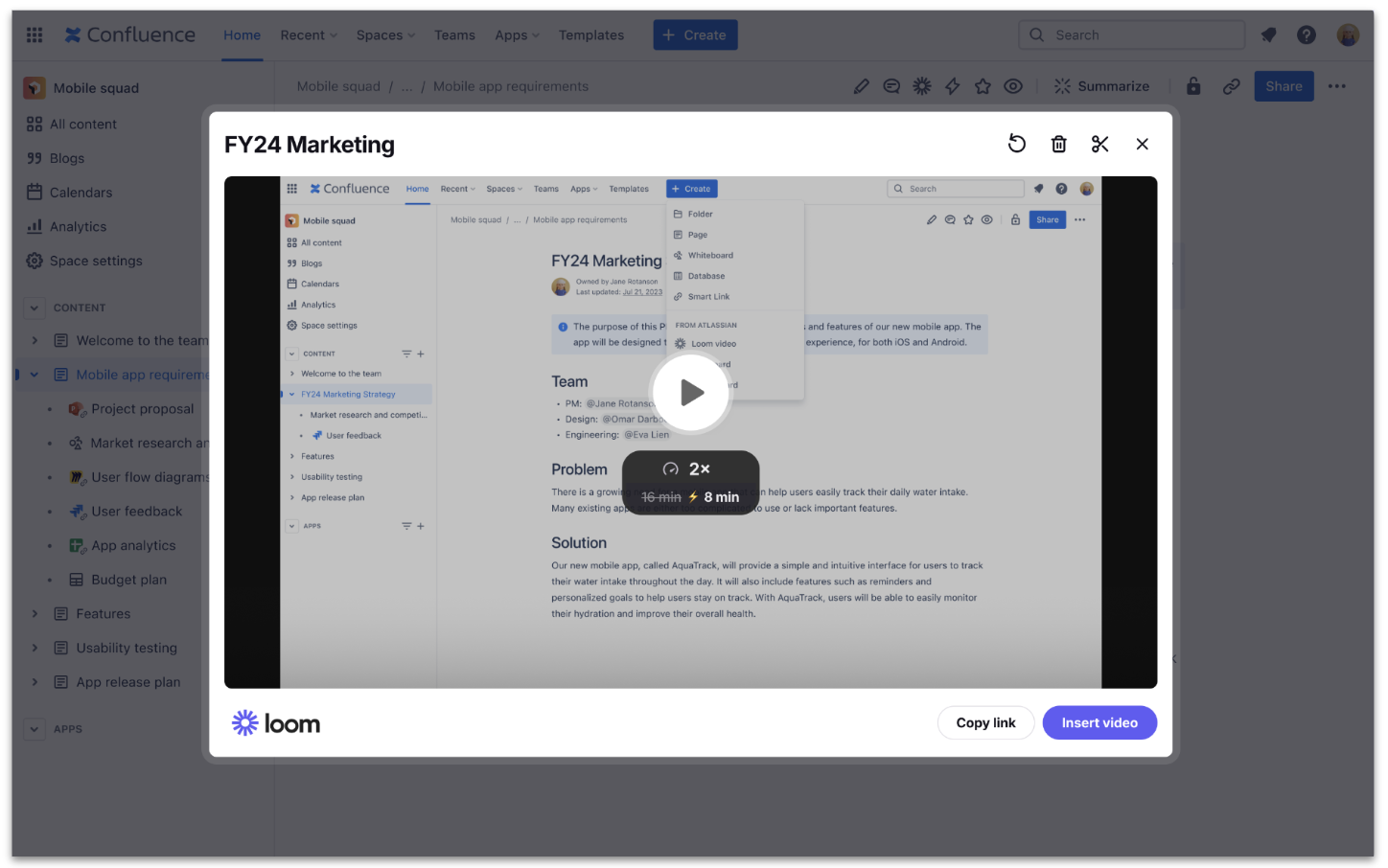The width and height of the screenshot is (1388, 868).
Task: Restart the recording with the restart icon
Action: pyautogui.click(x=1016, y=143)
